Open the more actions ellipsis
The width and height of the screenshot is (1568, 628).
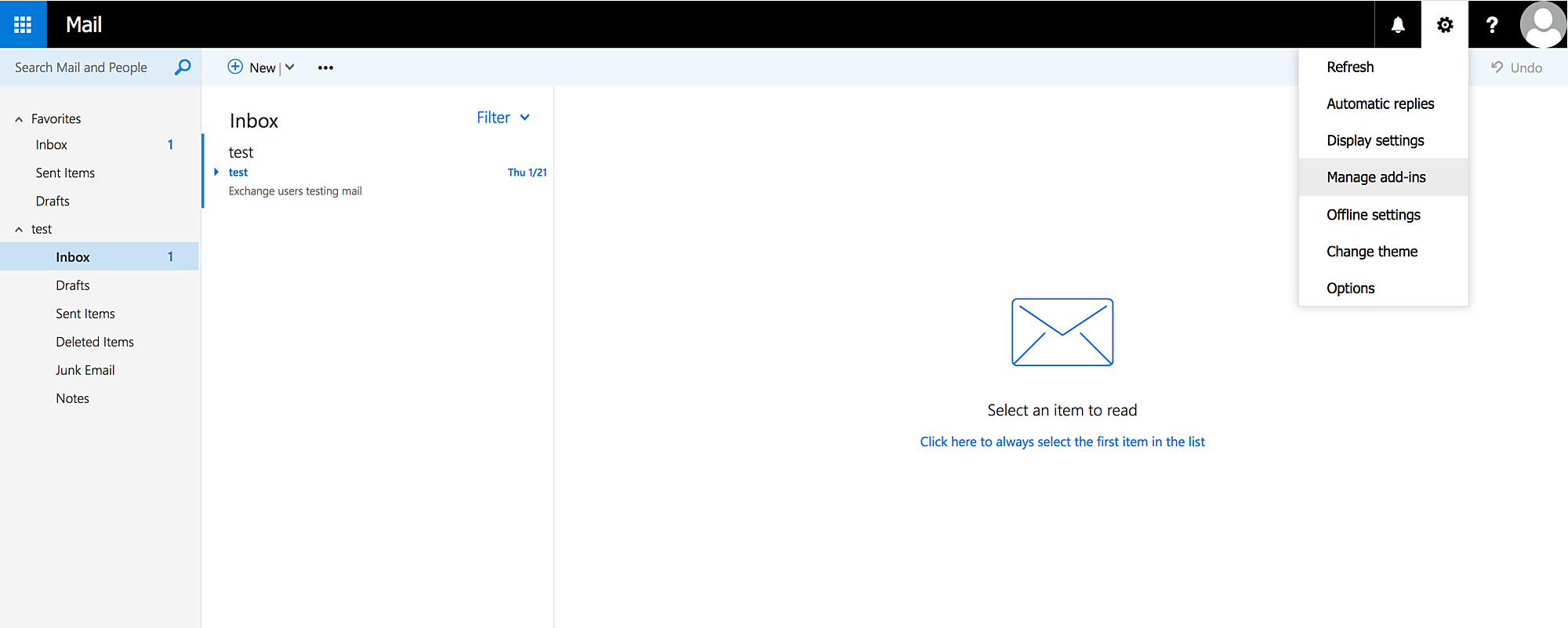tap(325, 67)
